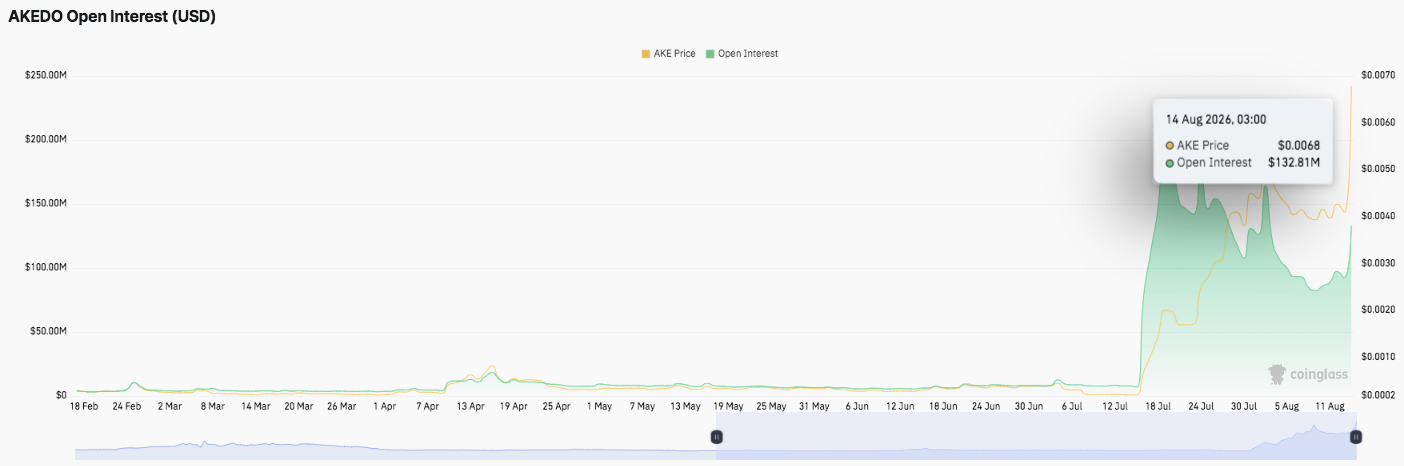This screenshot has width=1404, height=466.
Task: Click the $0.0040 right axis label
Action: coord(1376,216)
